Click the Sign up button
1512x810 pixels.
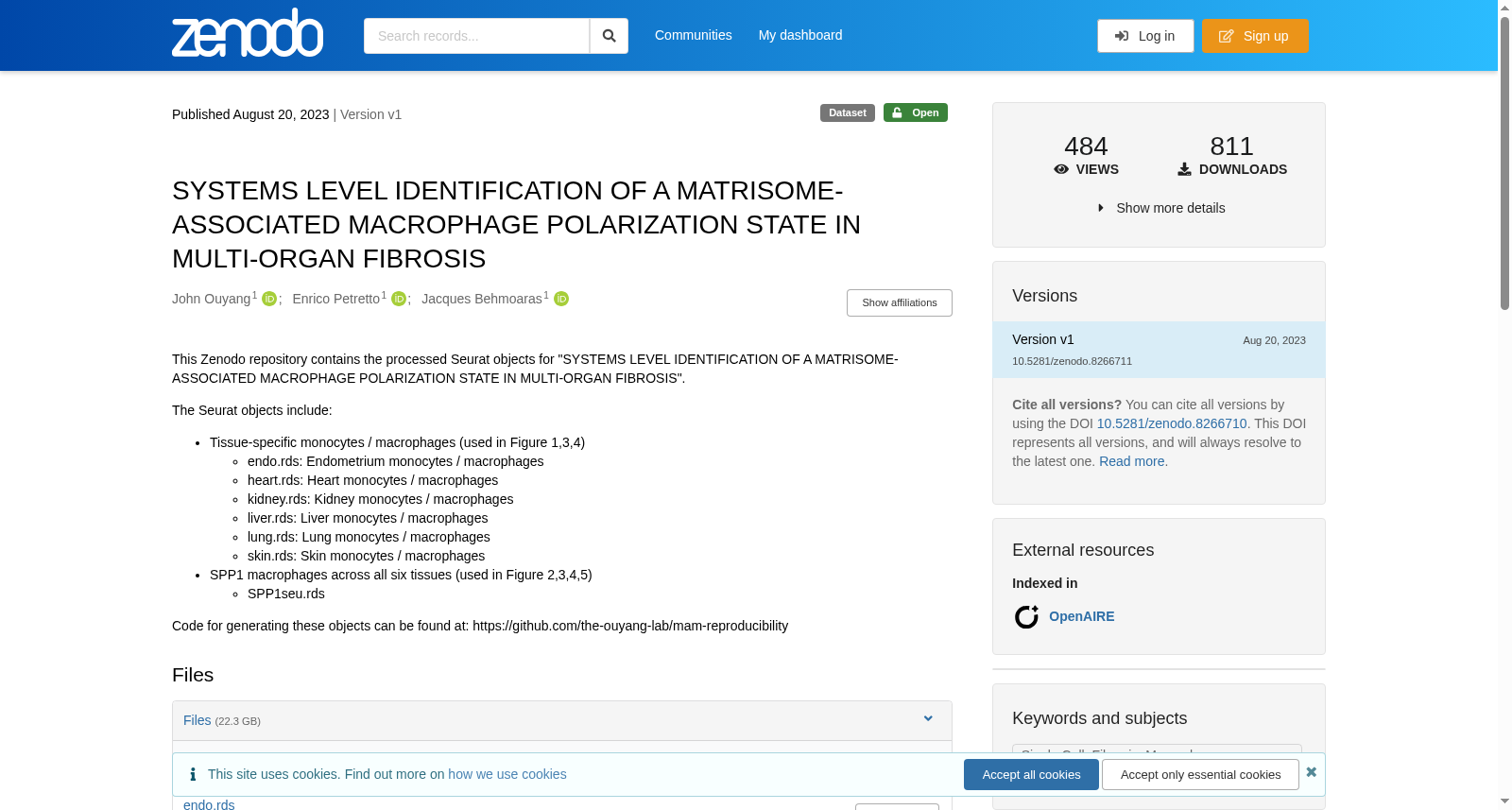tap(1255, 36)
